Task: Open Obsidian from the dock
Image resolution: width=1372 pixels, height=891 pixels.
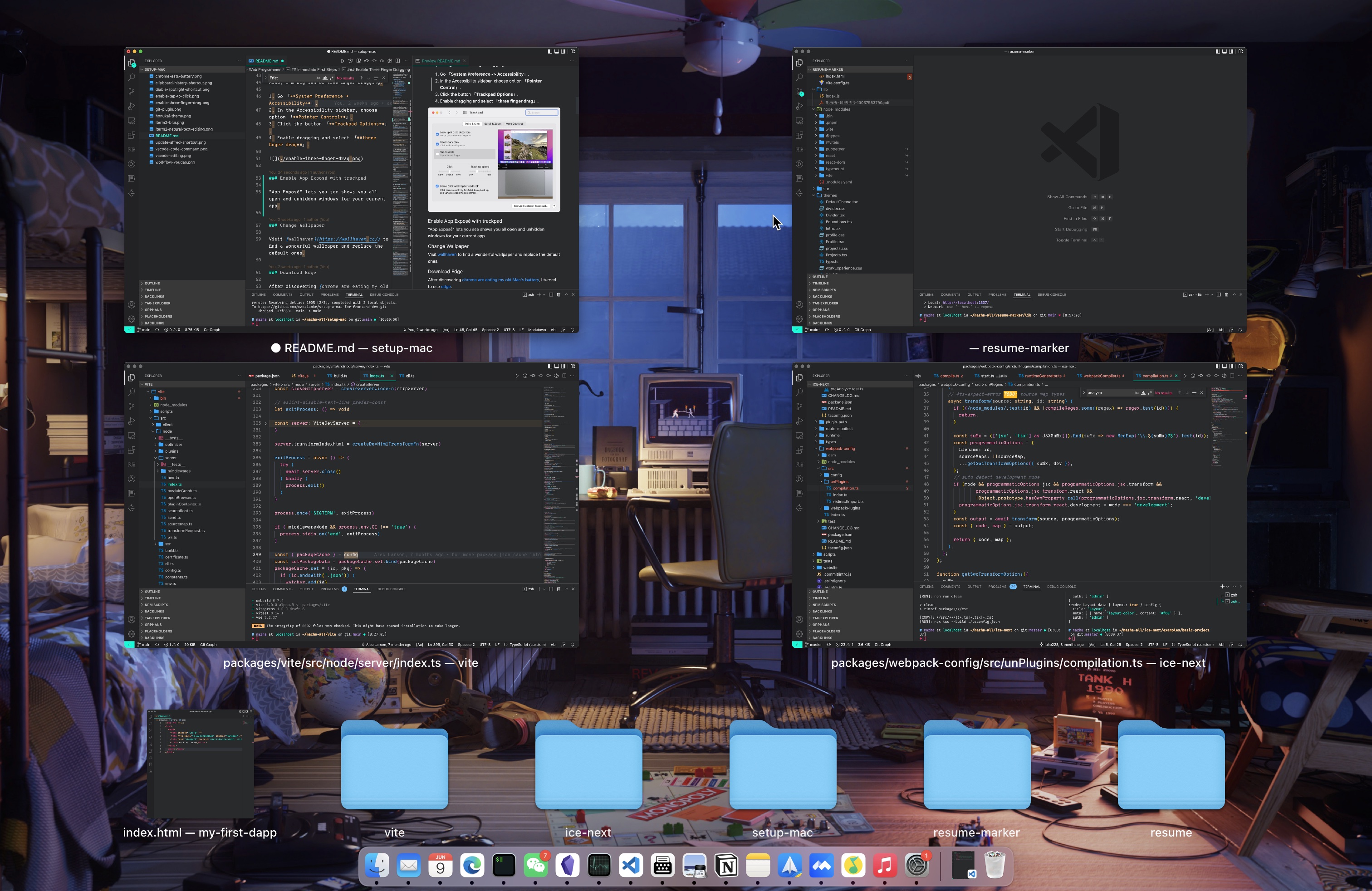Action: [567, 865]
